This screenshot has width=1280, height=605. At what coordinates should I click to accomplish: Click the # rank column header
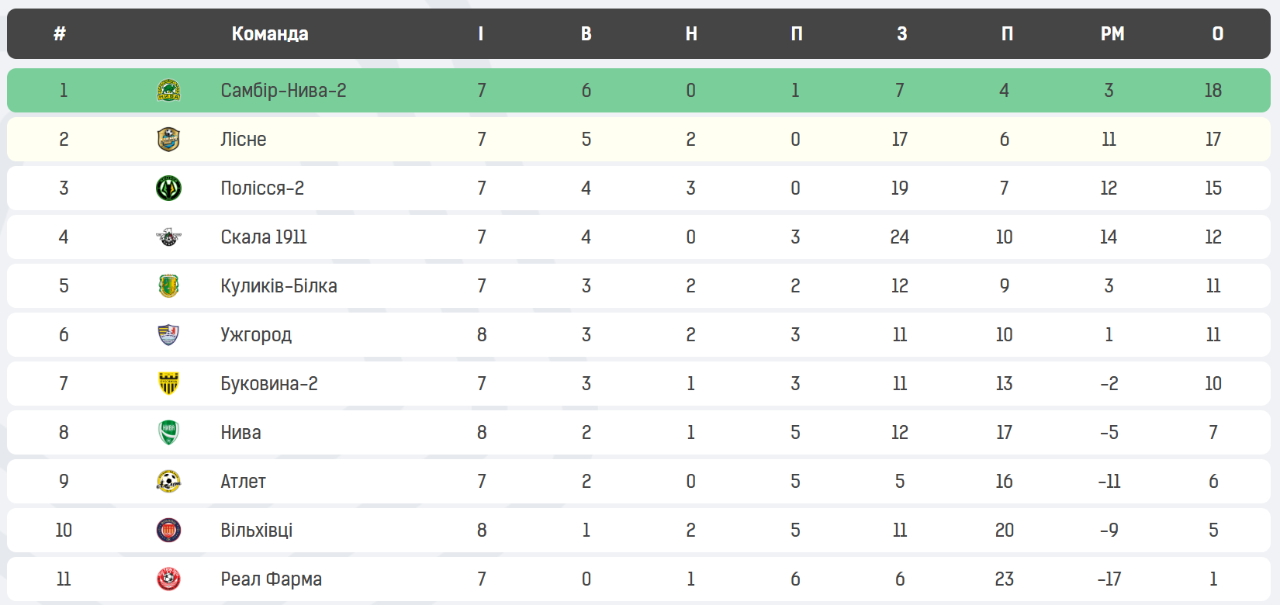pyautogui.click(x=60, y=34)
